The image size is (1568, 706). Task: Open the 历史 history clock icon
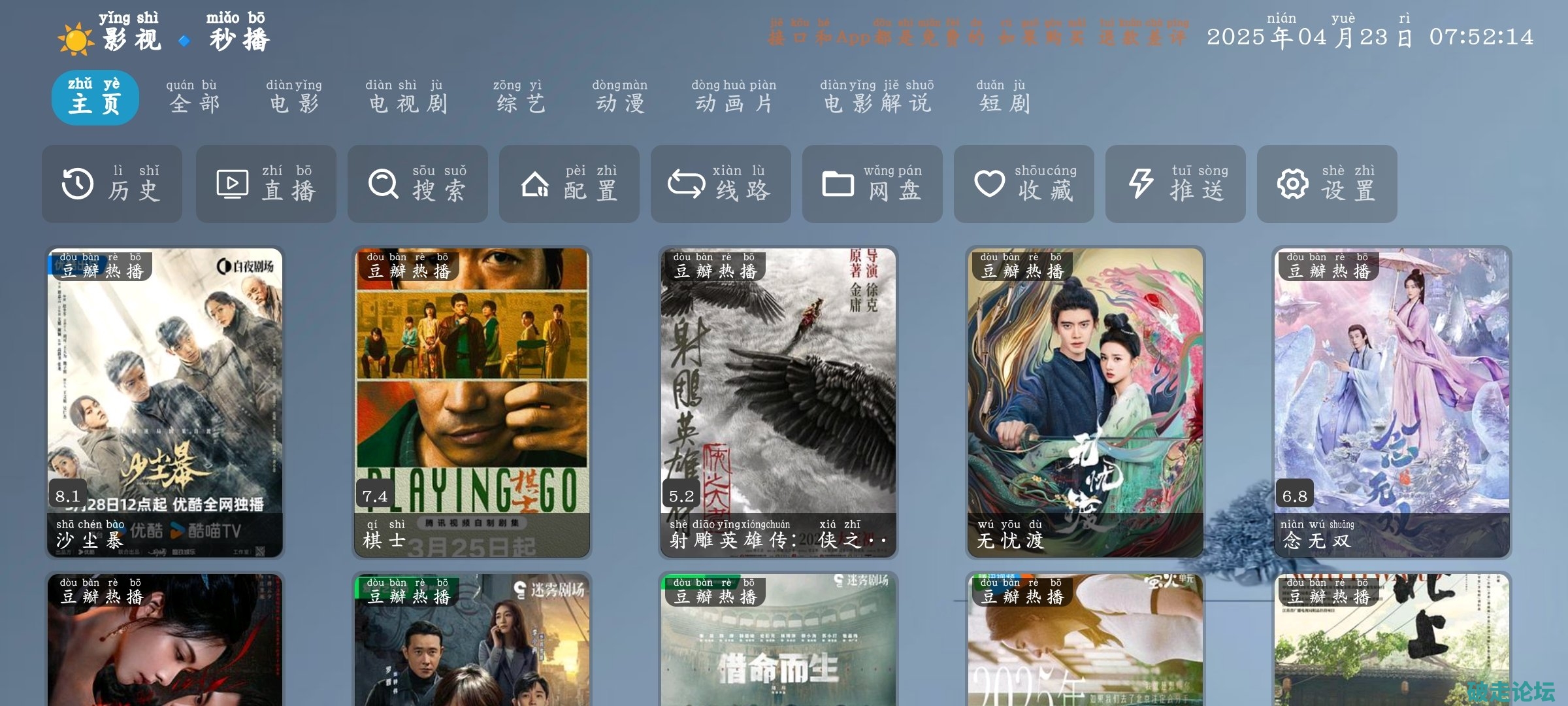coord(78,184)
